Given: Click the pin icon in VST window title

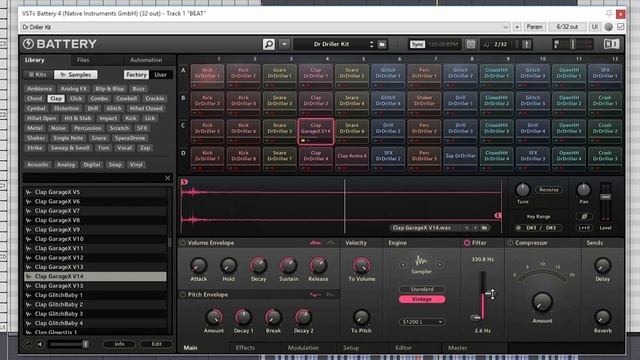Looking at the screenshot, I should 609,13.
